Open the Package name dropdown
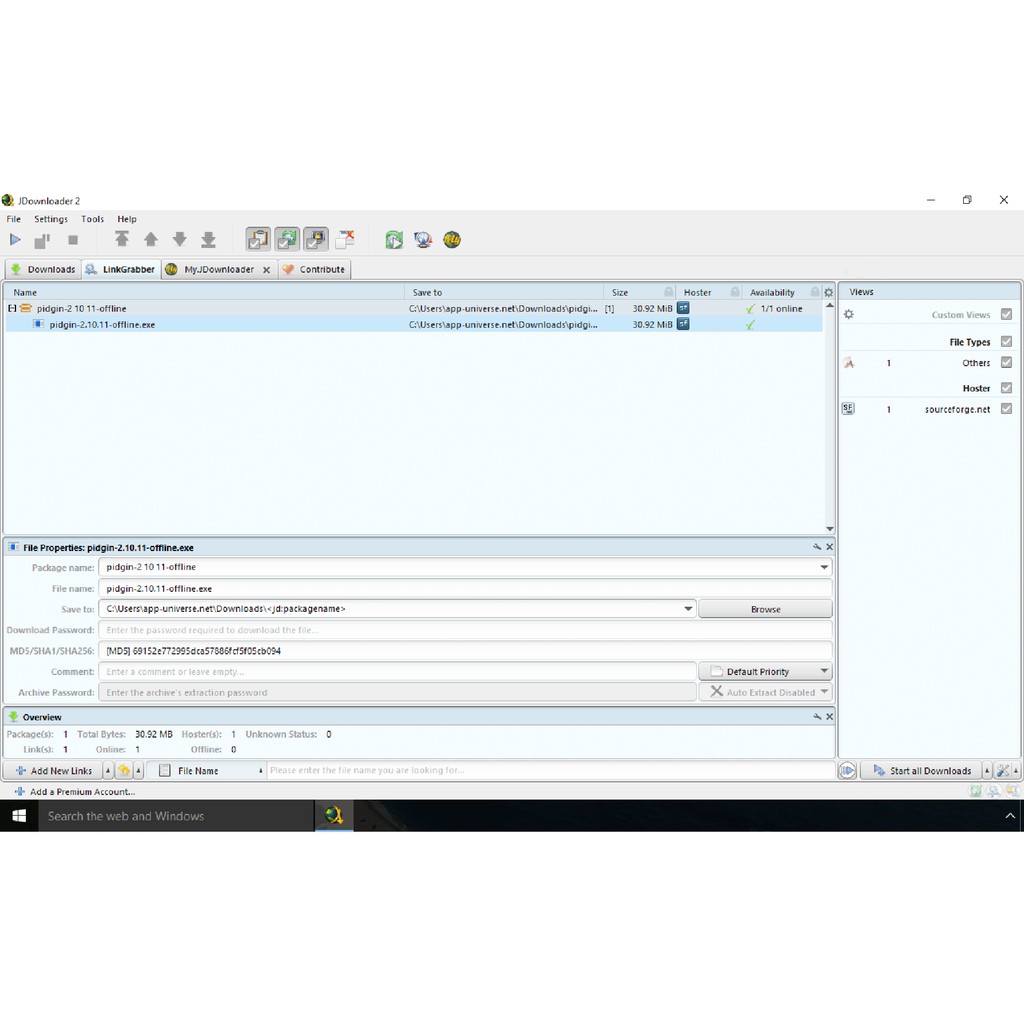 [x=824, y=567]
